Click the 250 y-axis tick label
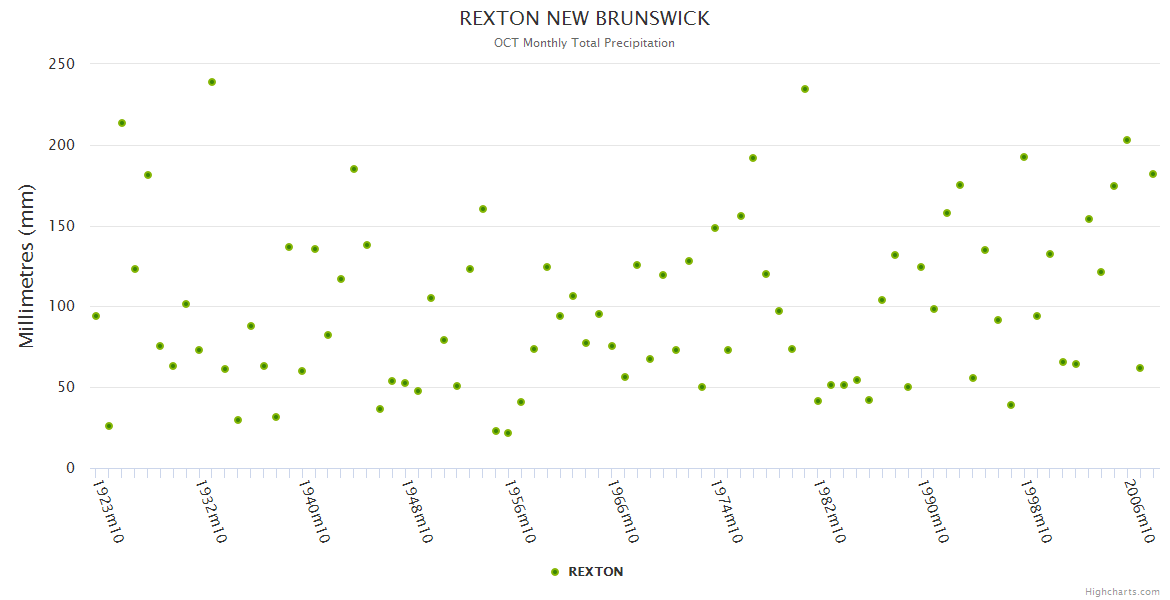 click(x=62, y=64)
